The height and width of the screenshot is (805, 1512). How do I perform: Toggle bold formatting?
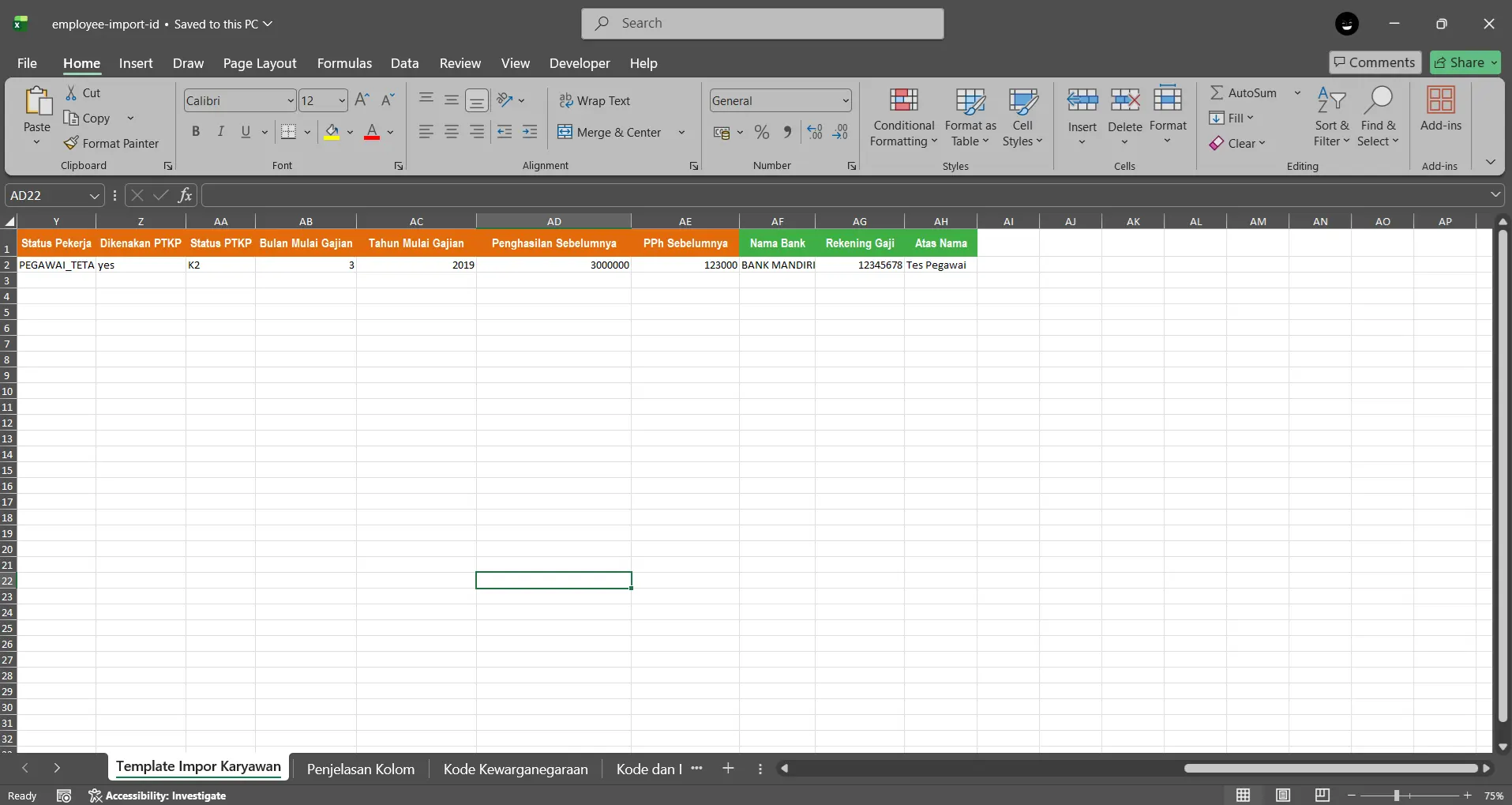(x=197, y=131)
